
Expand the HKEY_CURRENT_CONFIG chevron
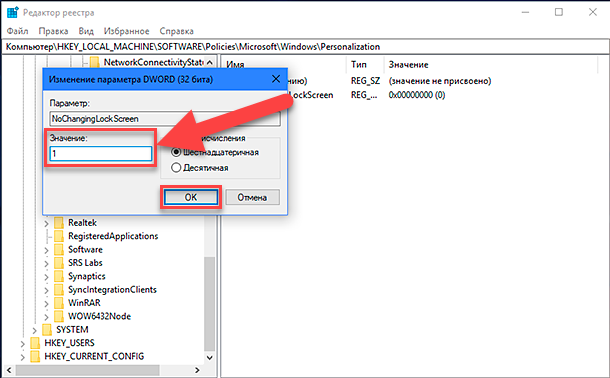(23, 357)
